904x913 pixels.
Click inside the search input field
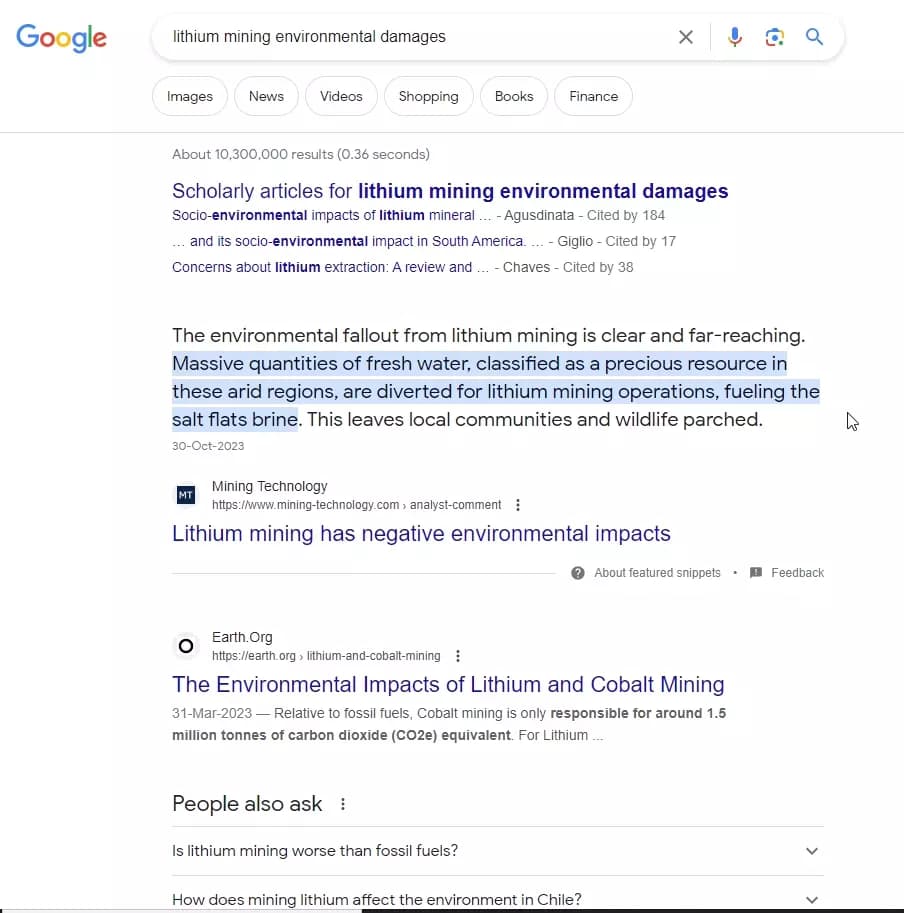[x=400, y=36]
